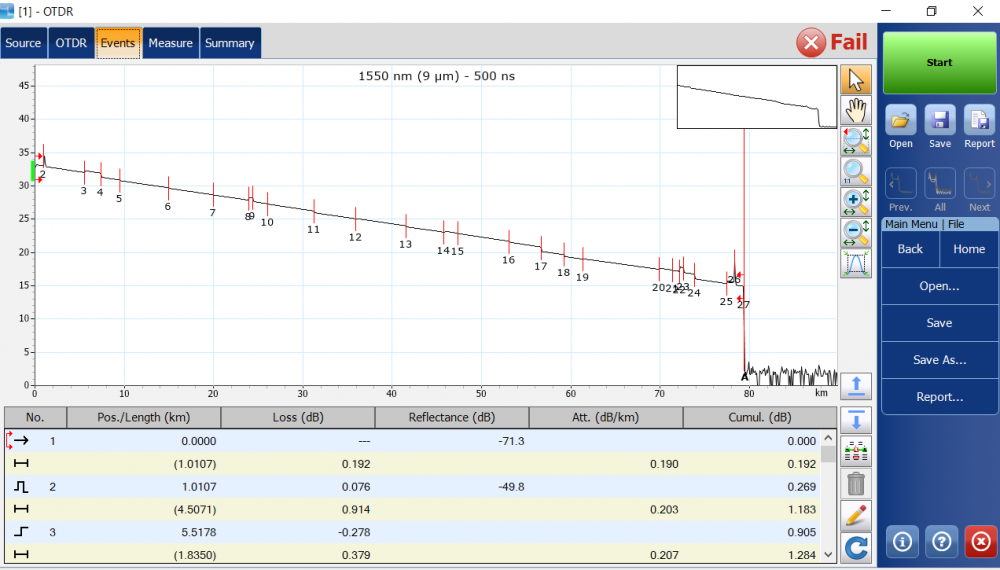Activate the hand pan tool
This screenshot has width=1000, height=570.
(x=856, y=110)
